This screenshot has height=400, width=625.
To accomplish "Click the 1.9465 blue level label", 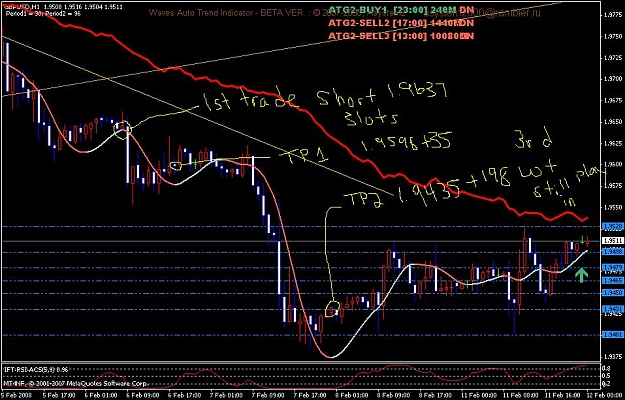I will point(613,280).
